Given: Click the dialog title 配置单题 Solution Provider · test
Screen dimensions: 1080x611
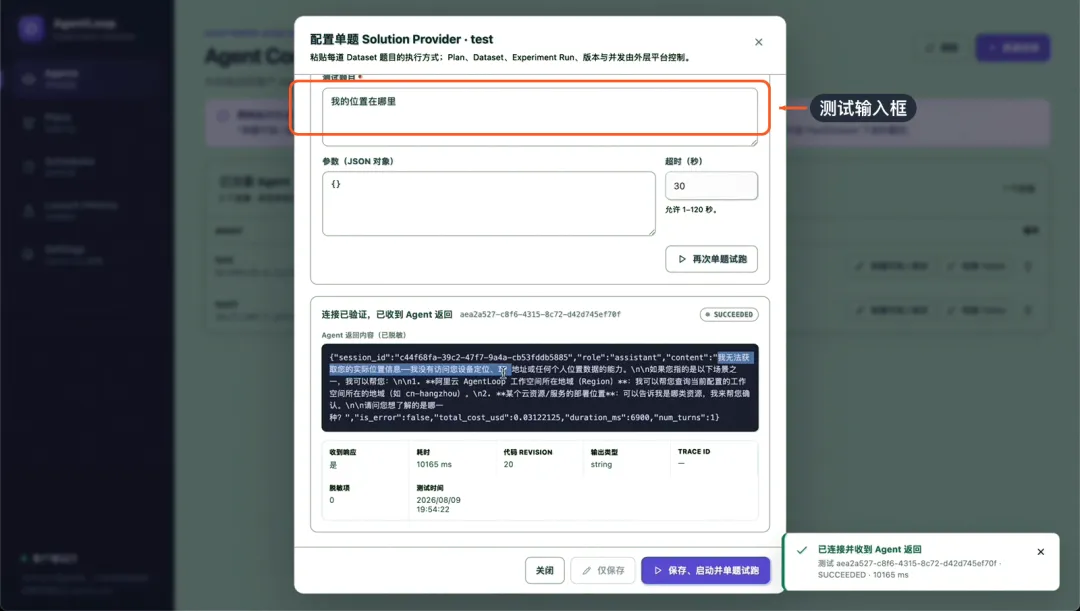Looking at the screenshot, I should pos(402,39).
